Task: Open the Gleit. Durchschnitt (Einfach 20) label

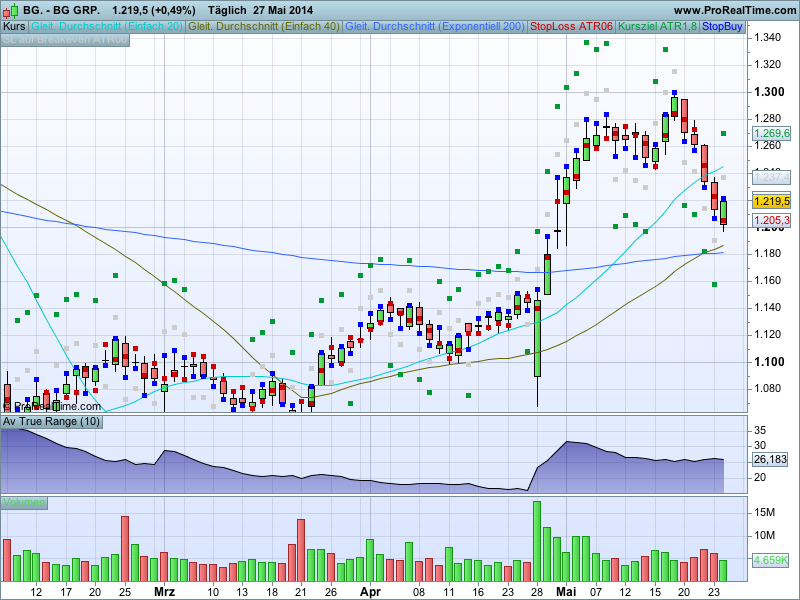Action: click(x=107, y=27)
